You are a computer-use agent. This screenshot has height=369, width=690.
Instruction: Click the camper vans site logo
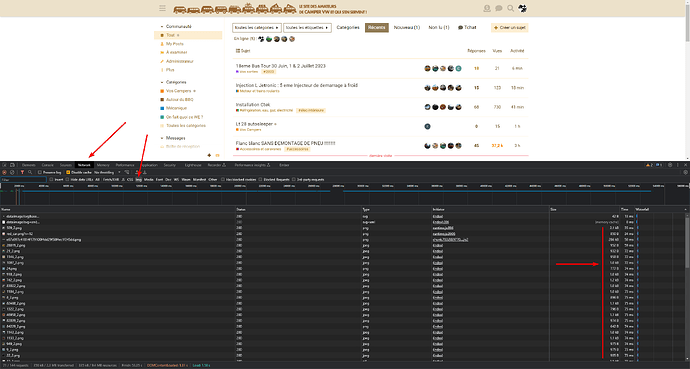(x=270, y=8)
